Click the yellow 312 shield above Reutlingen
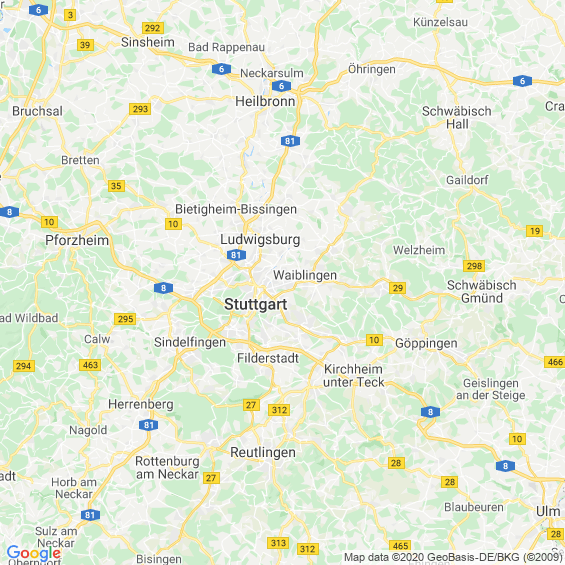 [279, 410]
